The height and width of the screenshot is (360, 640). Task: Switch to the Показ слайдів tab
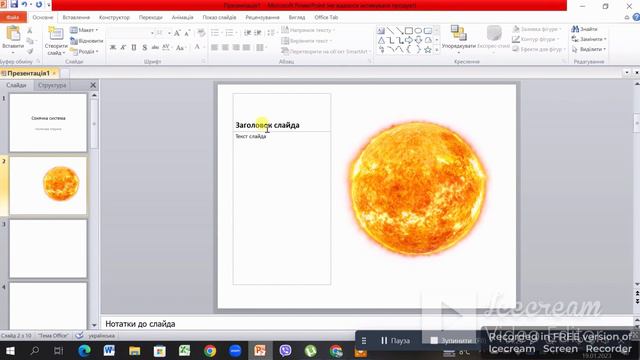(220, 18)
